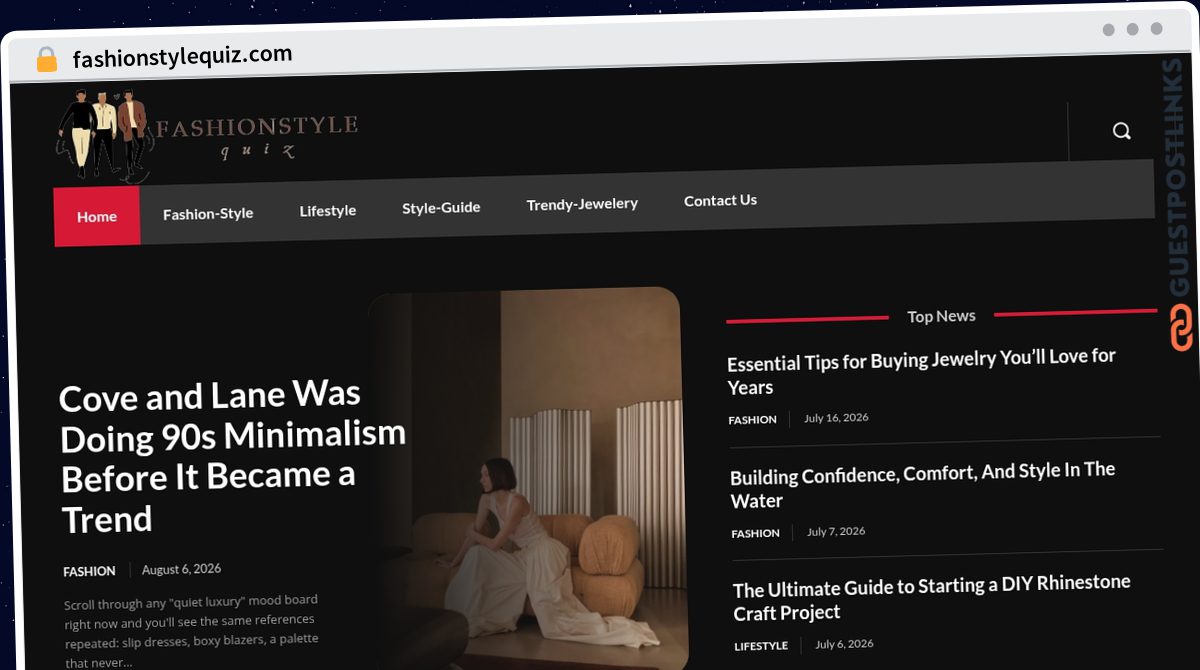1200x670 pixels.
Task: Select the Home menu tab
Action: [x=97, y=216]
